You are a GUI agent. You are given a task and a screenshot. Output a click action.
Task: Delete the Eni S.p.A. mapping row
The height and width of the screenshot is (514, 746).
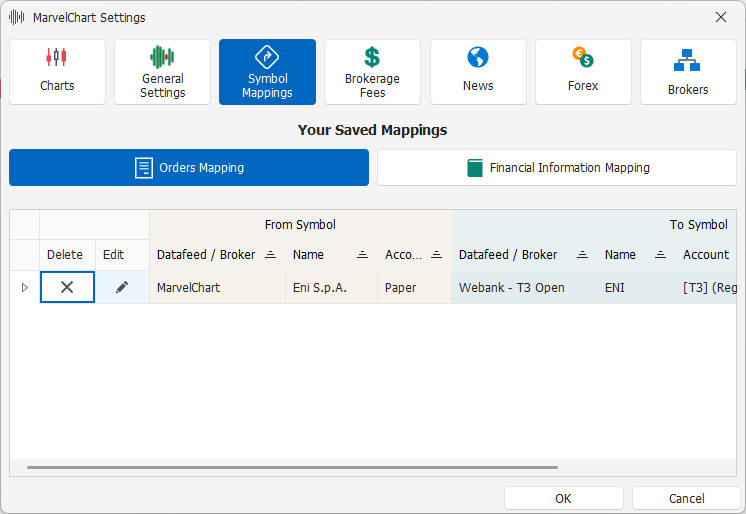pos(67,287)
